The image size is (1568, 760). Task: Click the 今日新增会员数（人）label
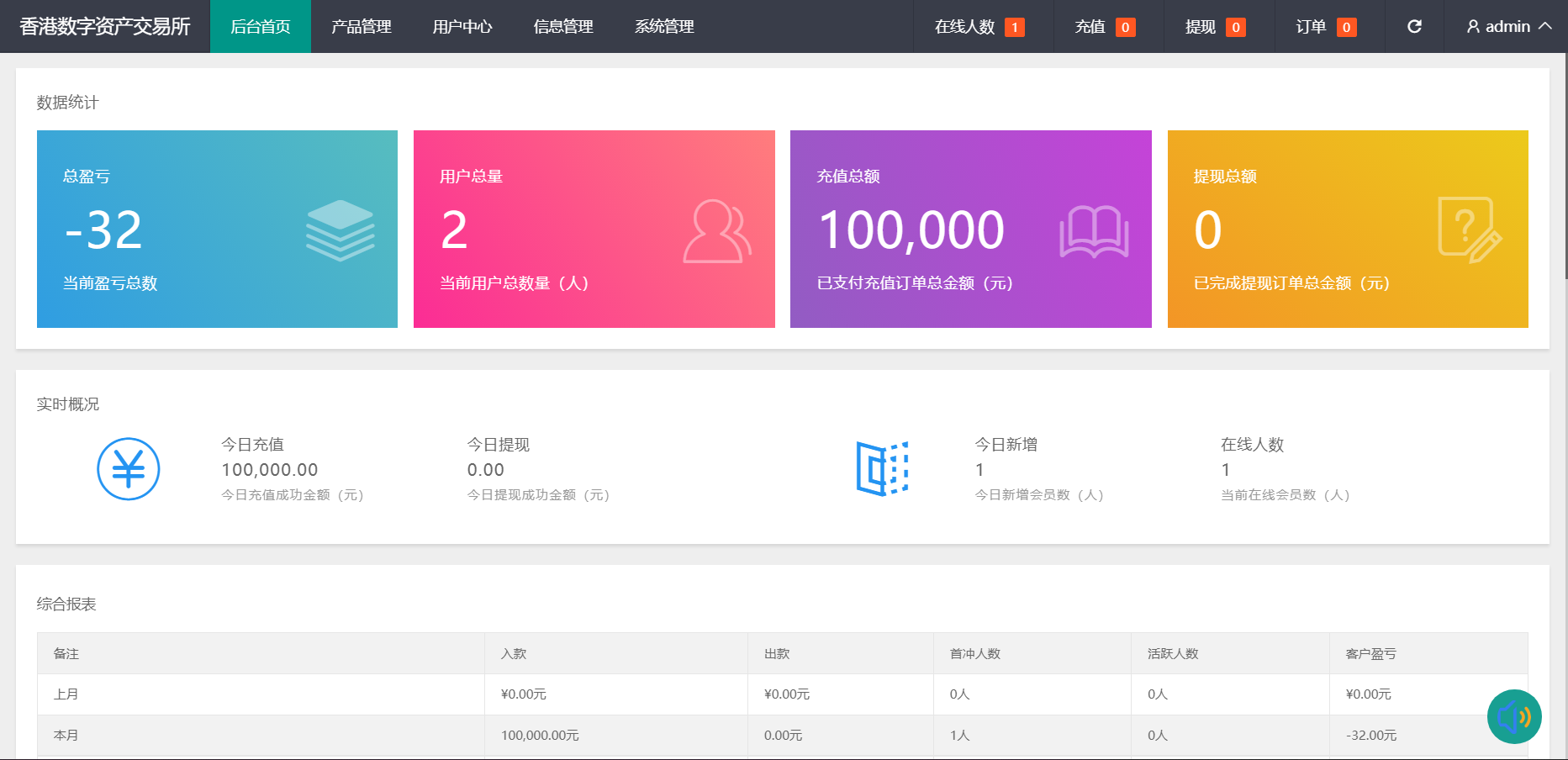tap(1039, 495)
